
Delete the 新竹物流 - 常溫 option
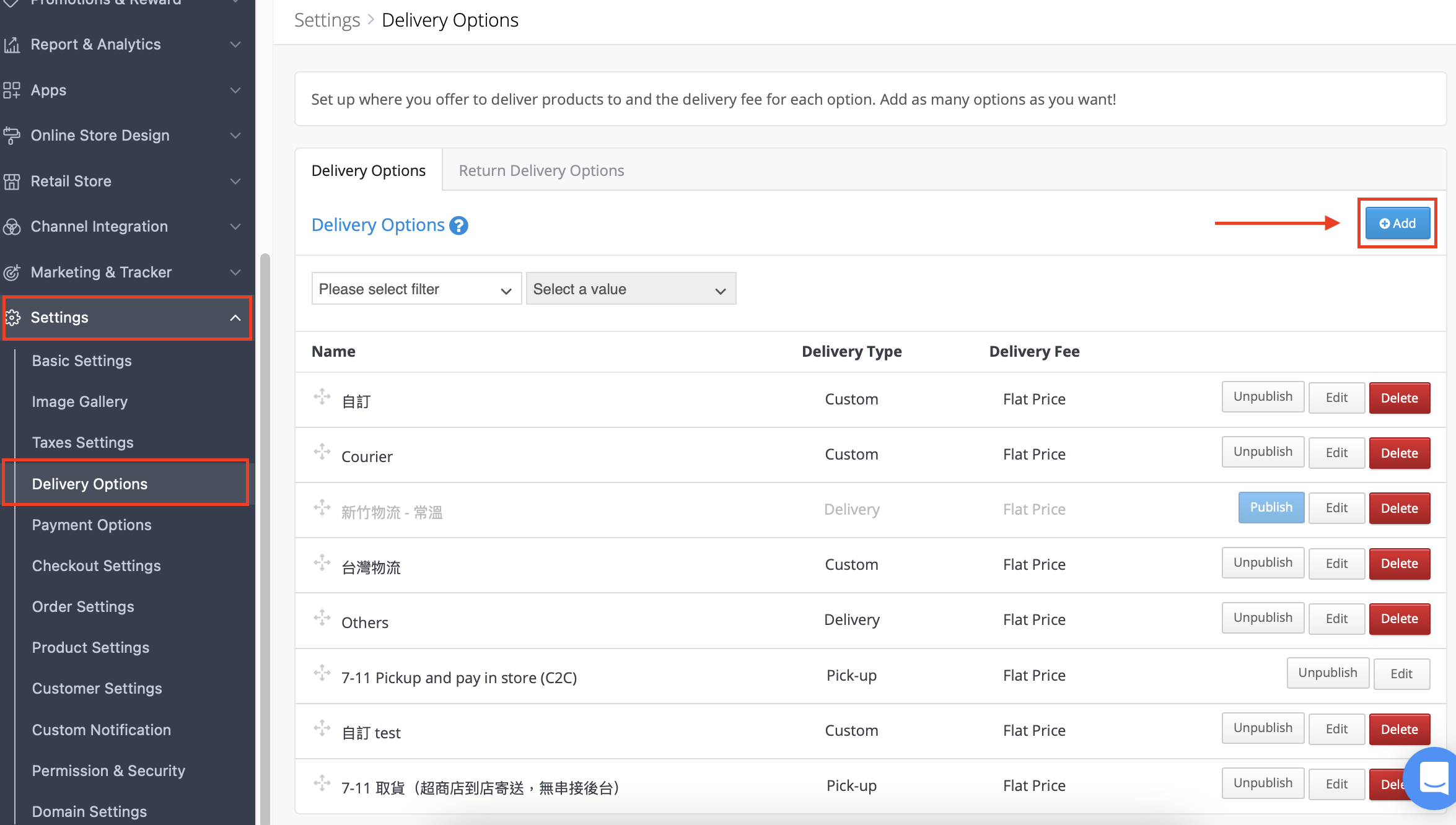(1400, 508)
